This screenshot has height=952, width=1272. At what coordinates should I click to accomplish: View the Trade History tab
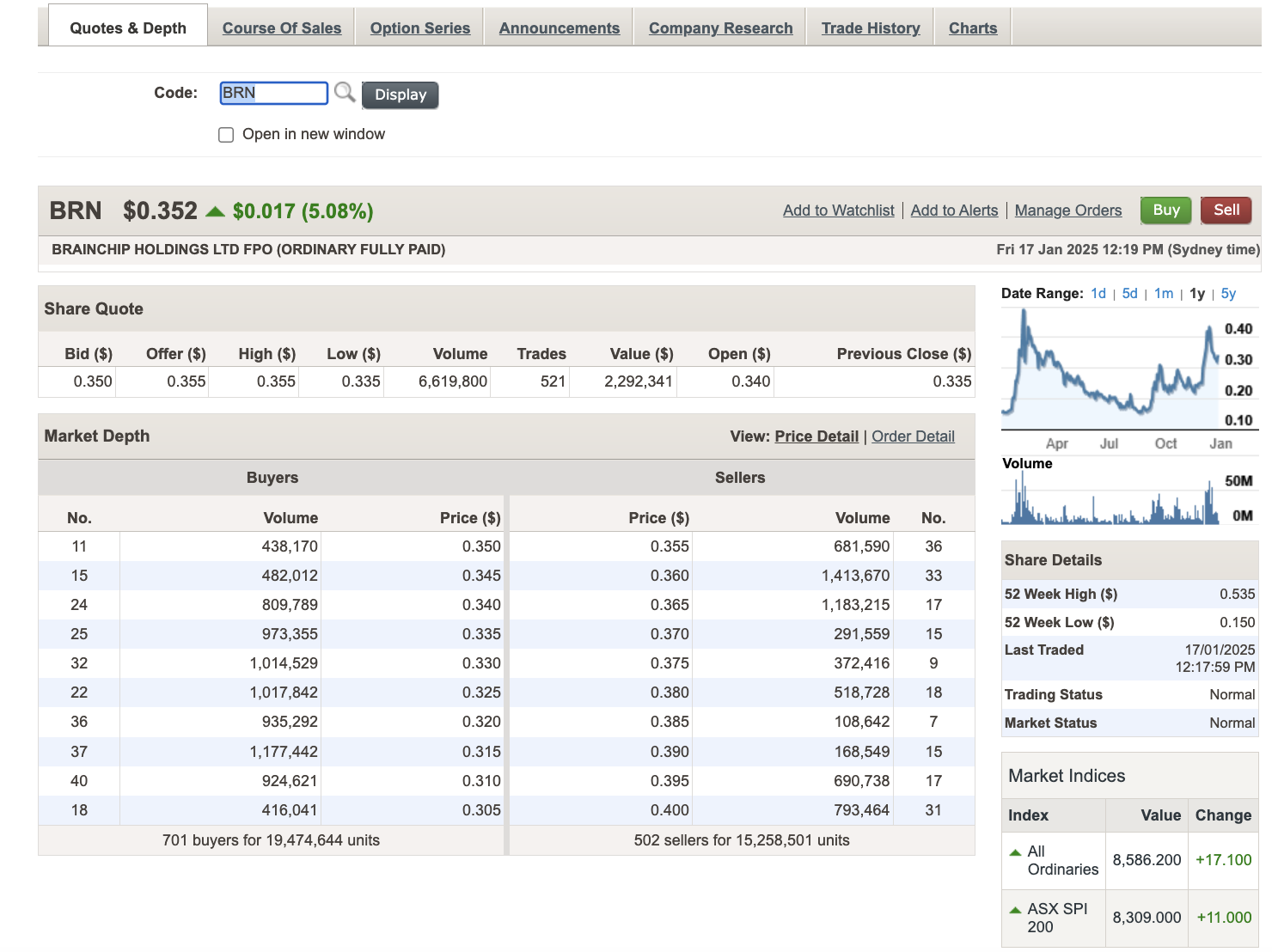[x=871, y=28]
